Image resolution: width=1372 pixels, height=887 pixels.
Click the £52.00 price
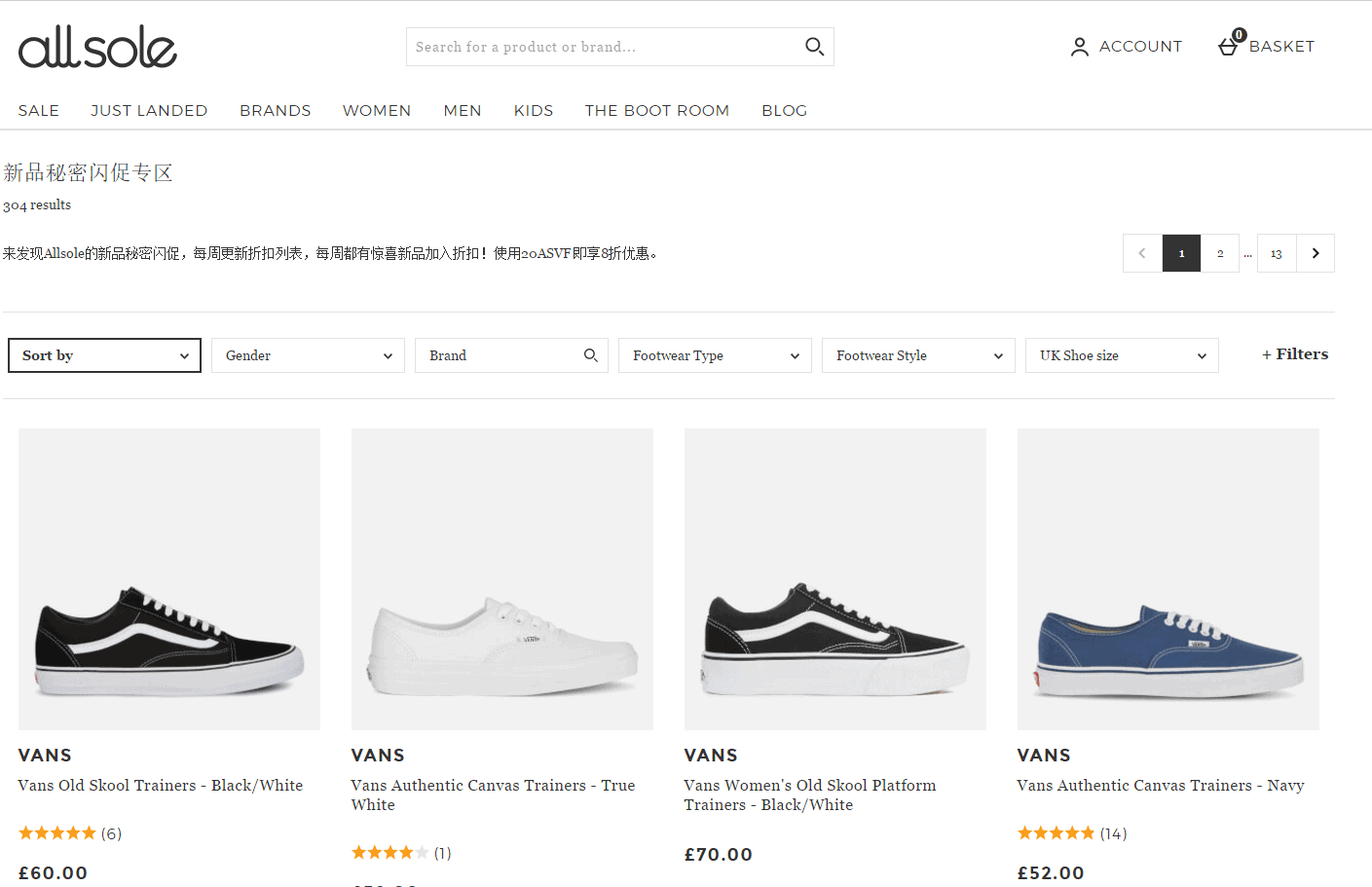pos(1051,873)
